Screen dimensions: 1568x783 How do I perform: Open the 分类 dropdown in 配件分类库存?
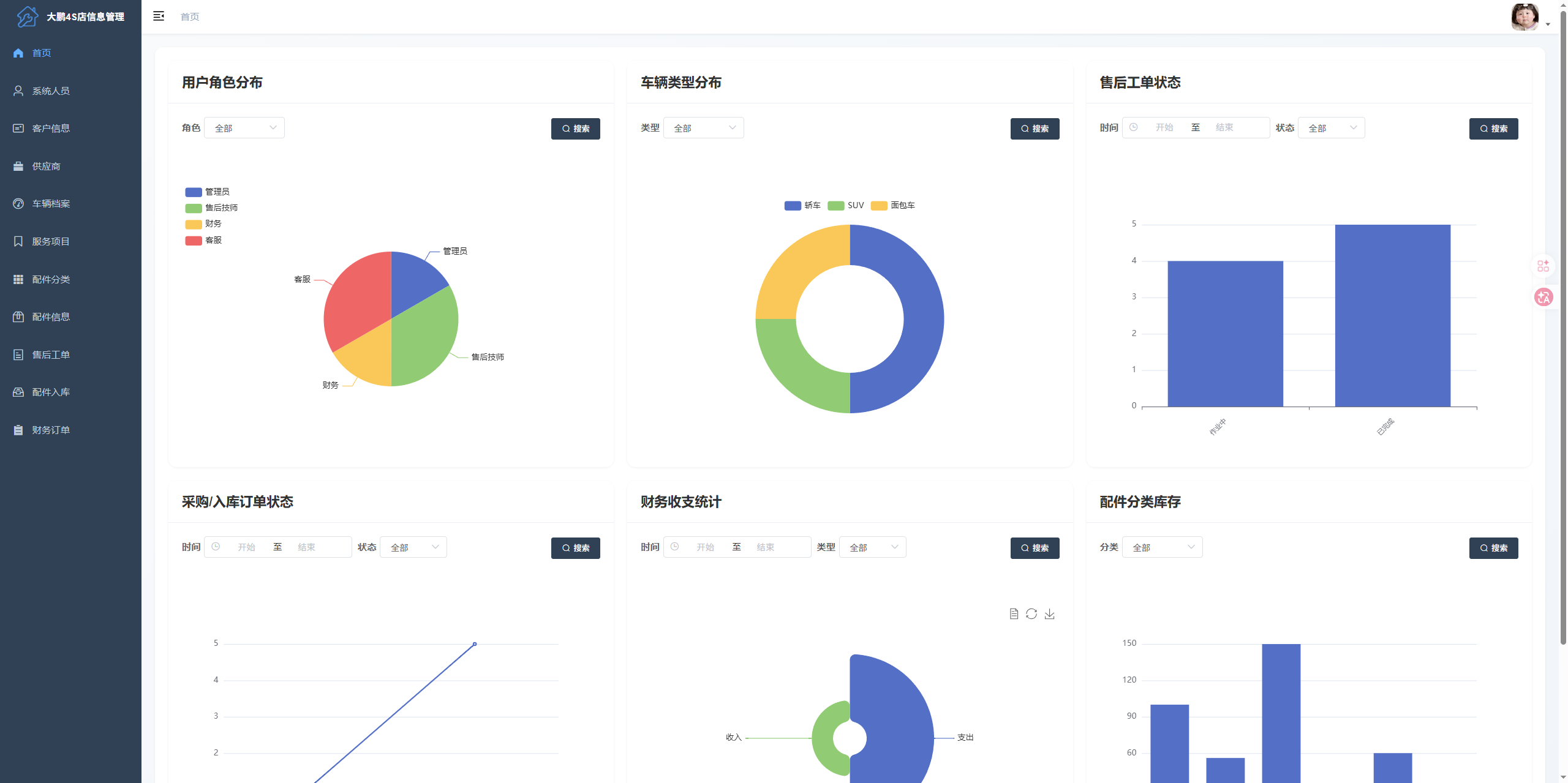click(1163, 547)
